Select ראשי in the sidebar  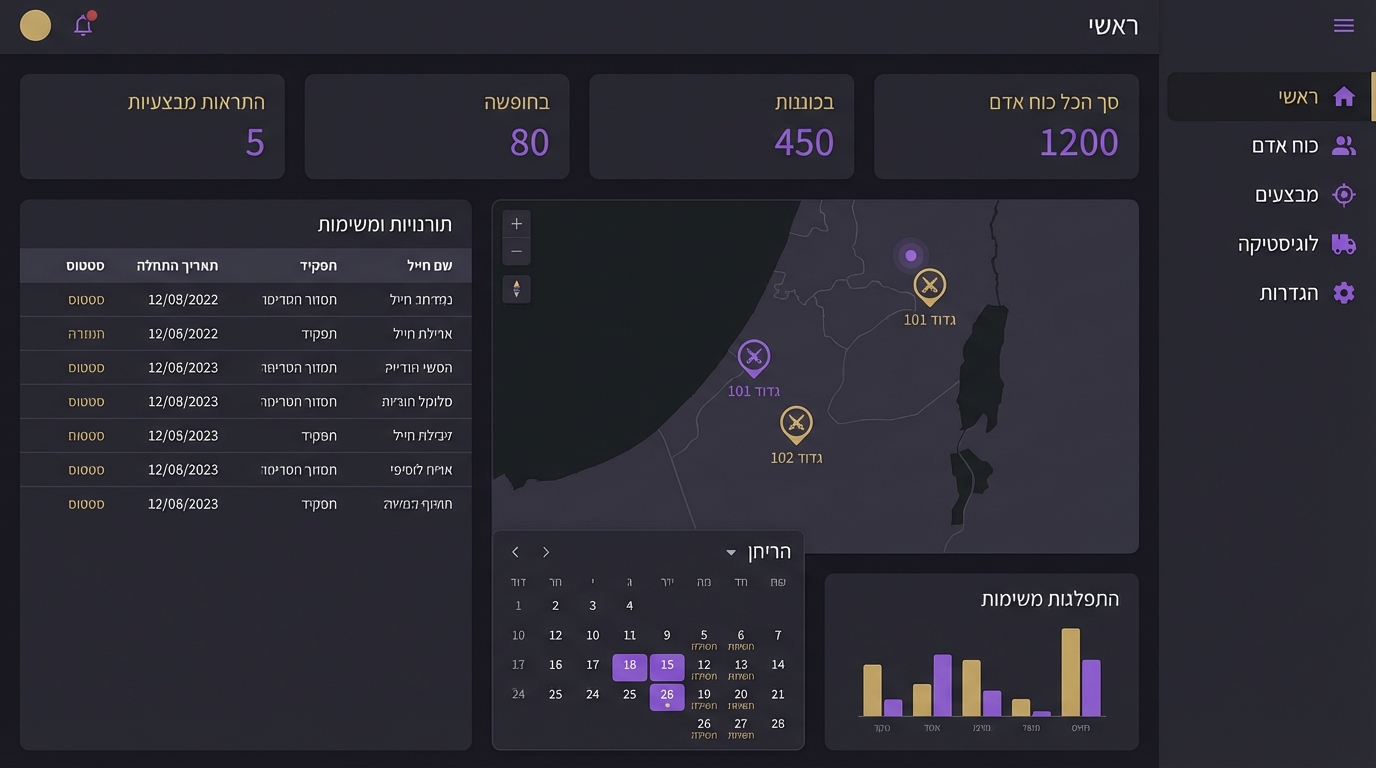(1298, 97)
